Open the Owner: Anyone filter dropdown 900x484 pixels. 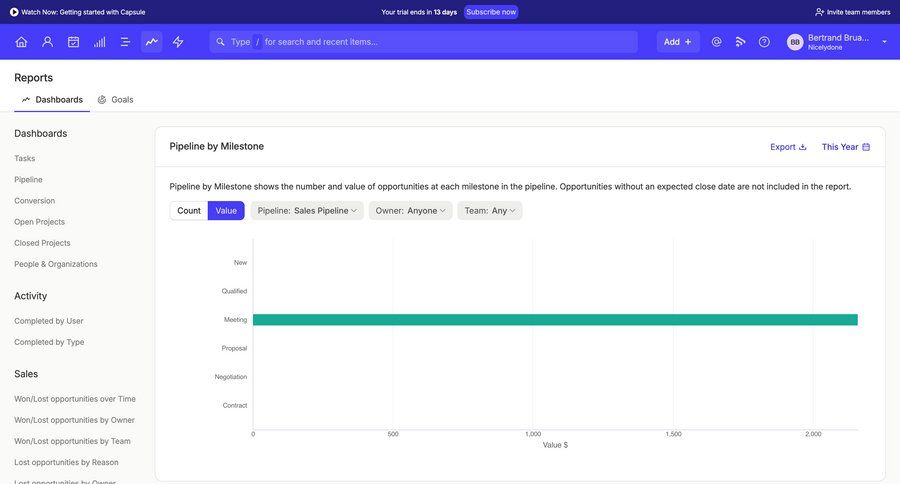(x=410, y=211)
